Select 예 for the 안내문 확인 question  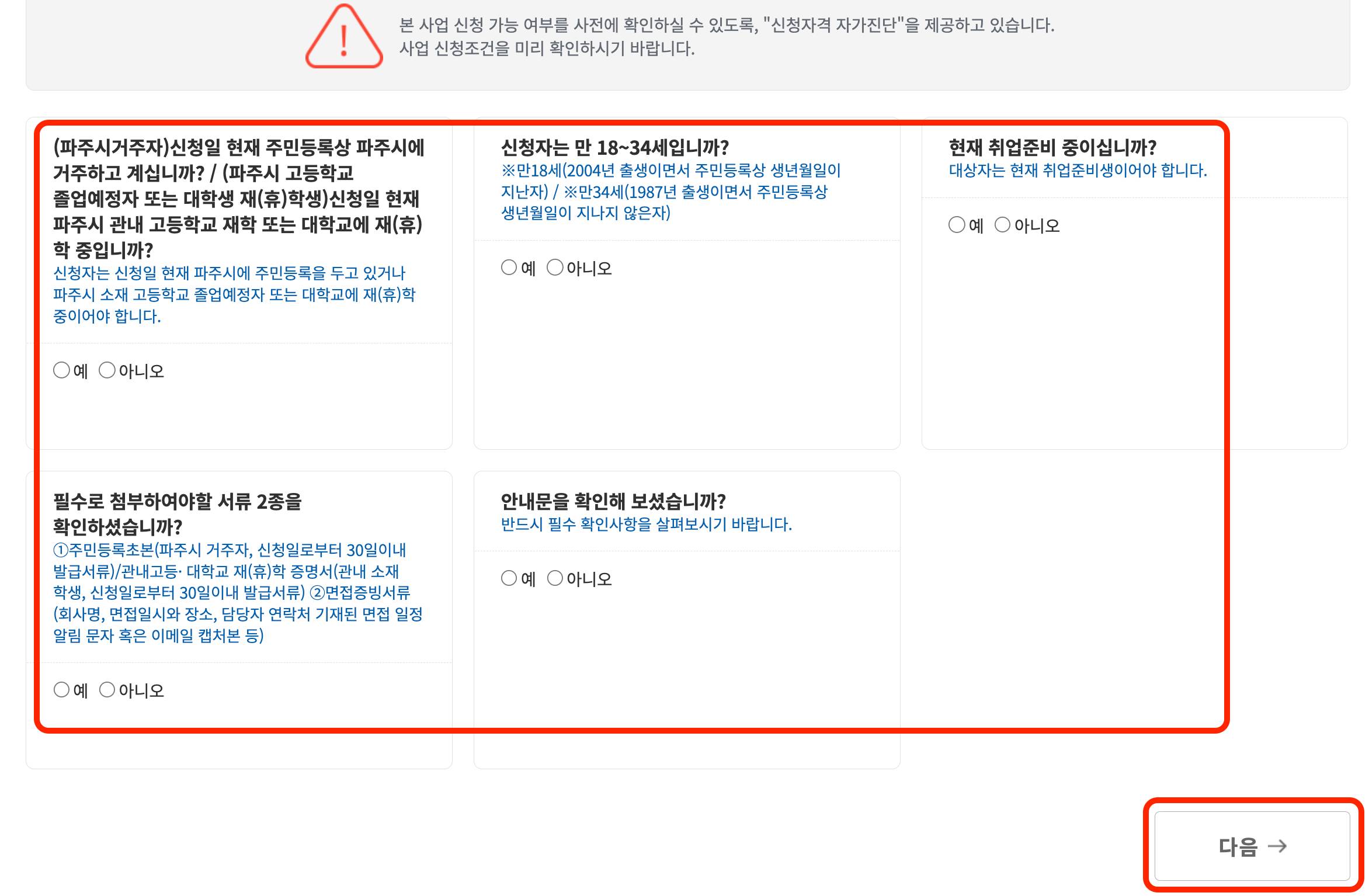(x=509, y=579)
